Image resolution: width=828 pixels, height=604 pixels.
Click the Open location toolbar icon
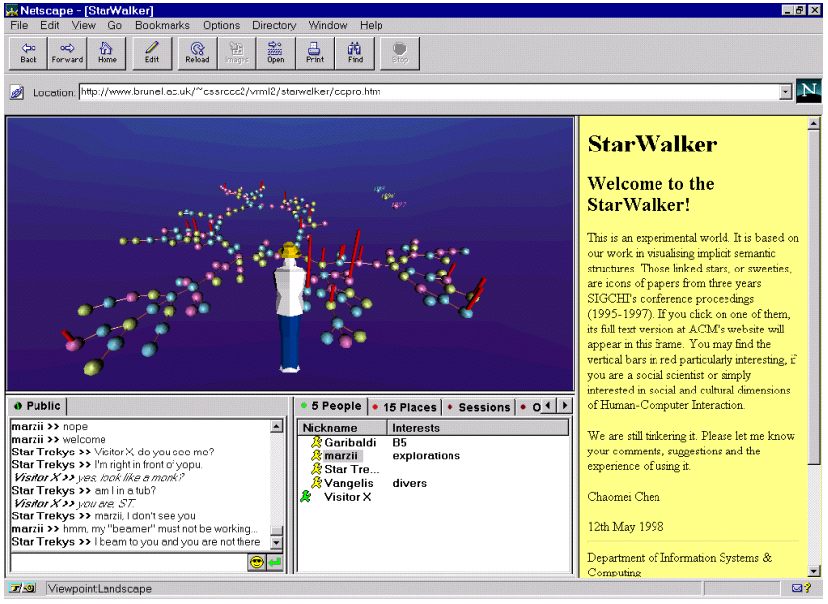tap(275, 52)
